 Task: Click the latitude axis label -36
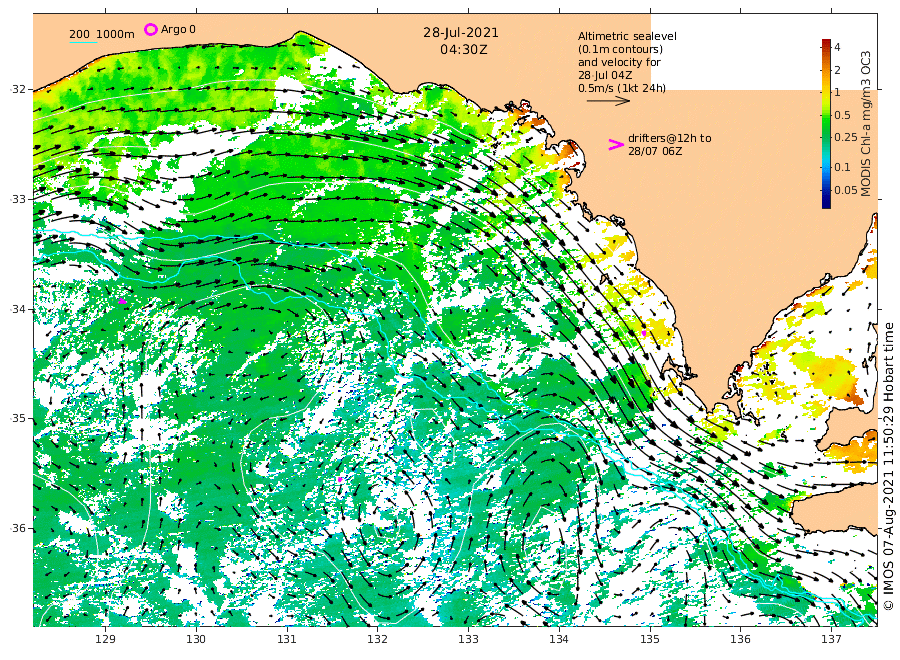(18, 528)
